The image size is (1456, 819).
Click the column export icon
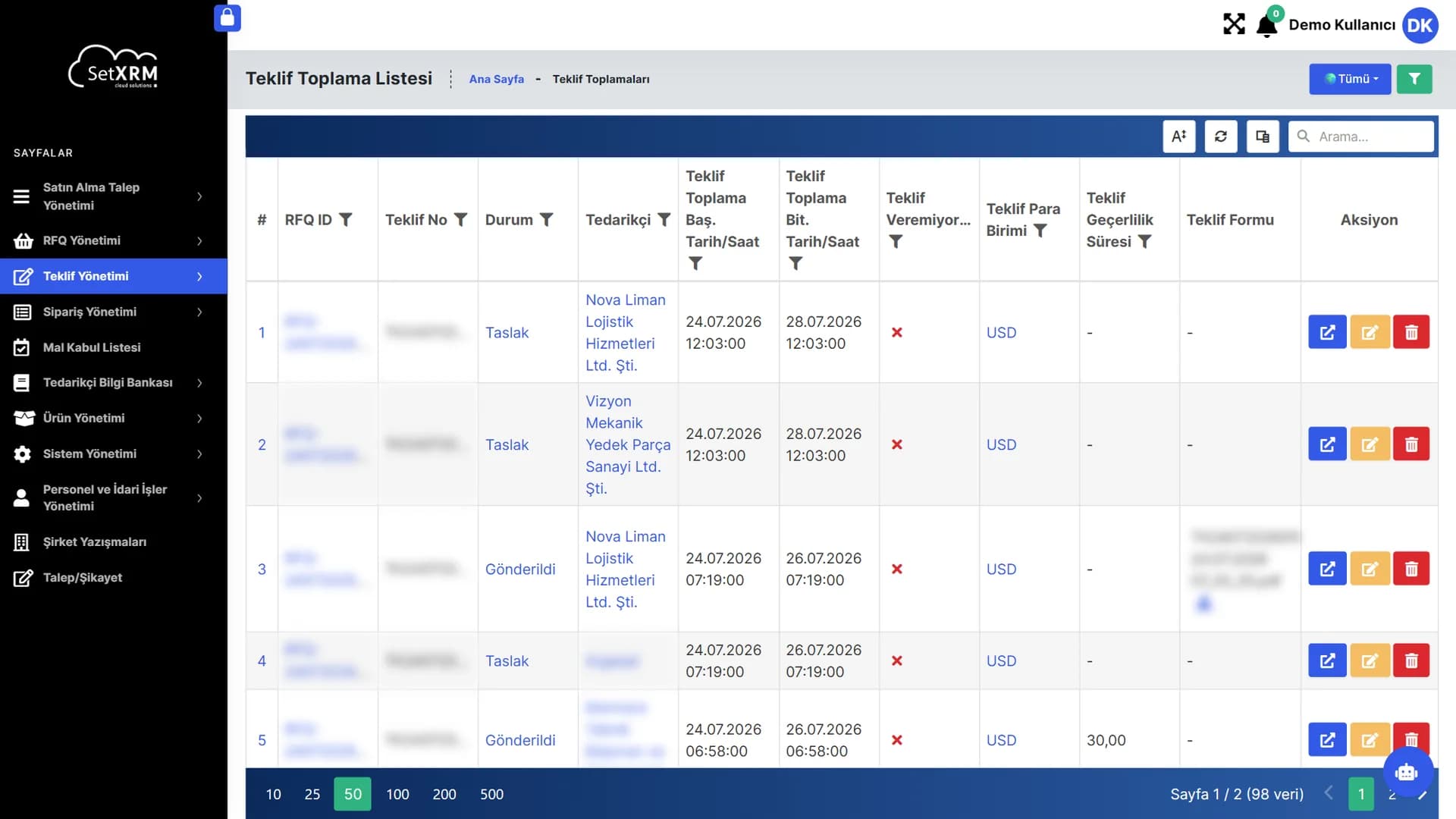(1263, 136)
